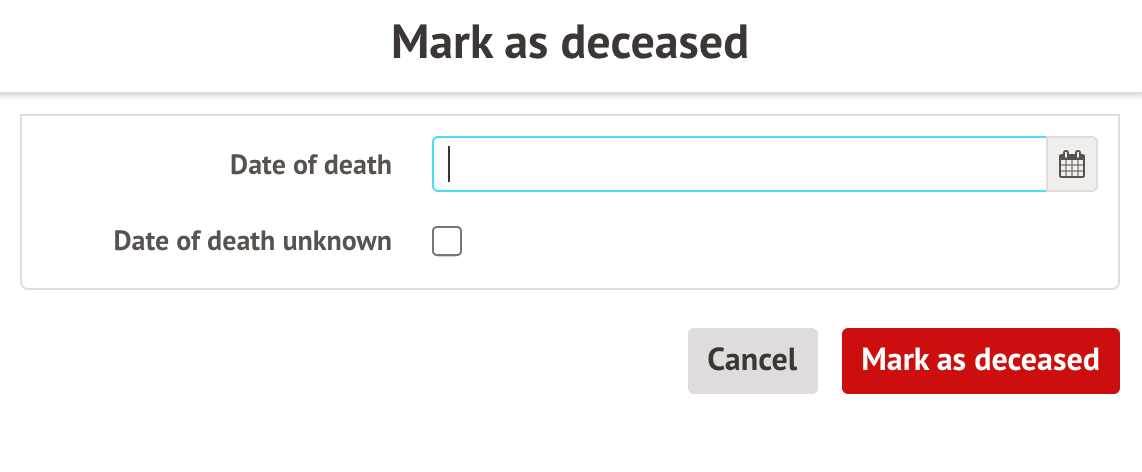Expand the date picker from calendar button
The width and height of the screenshot is (1142, 472).
pos(1071,164)
